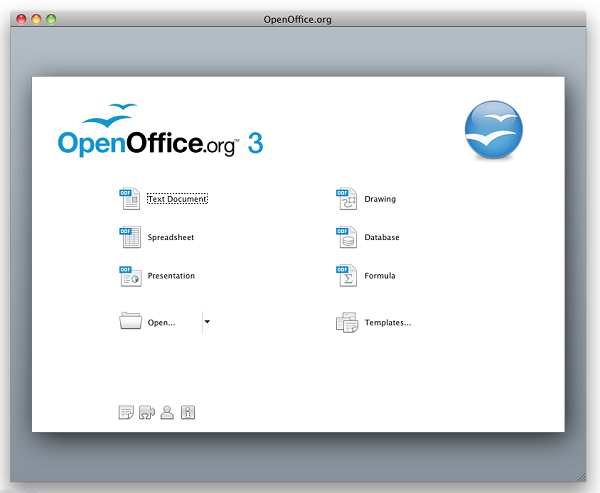Expand the Open recent documents dropdown arrow
The width and height of the screenshot is (600, 493).
click(x=207, y=322)
